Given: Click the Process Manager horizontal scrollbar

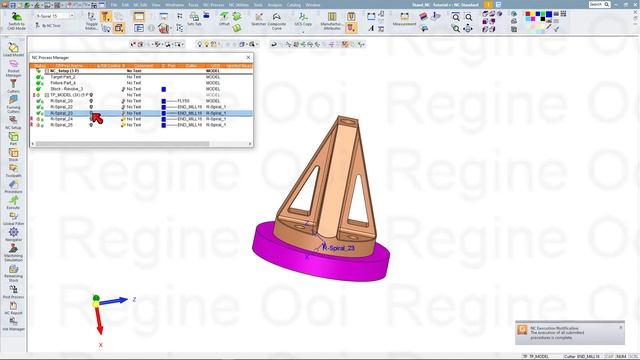Looking at the screenshot, I should tap(122, 144).
